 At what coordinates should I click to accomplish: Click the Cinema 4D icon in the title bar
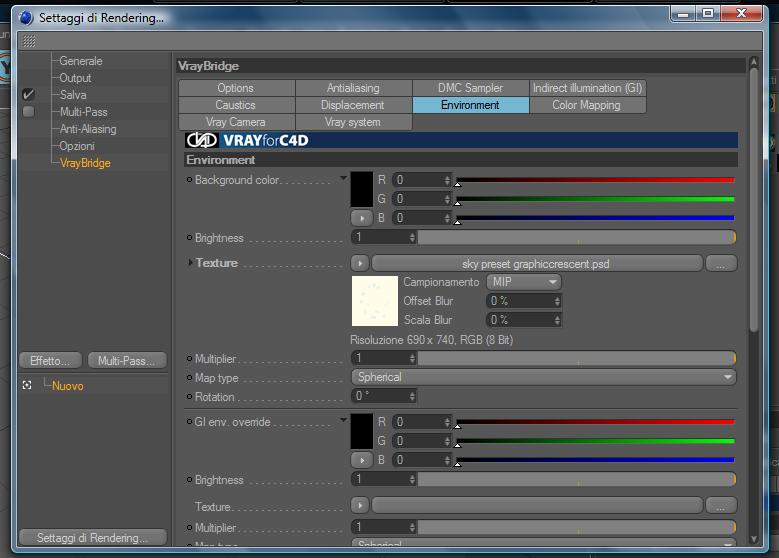click(26, 18)
